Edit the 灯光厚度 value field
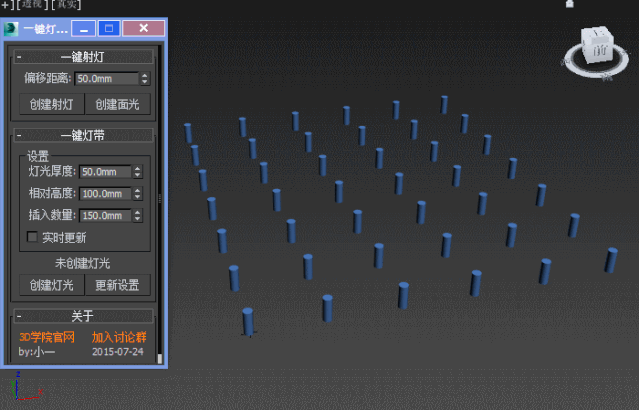Image resolution: width=639 pixels, height=410 pixels. pyautogui.click(x=106, y=172)
